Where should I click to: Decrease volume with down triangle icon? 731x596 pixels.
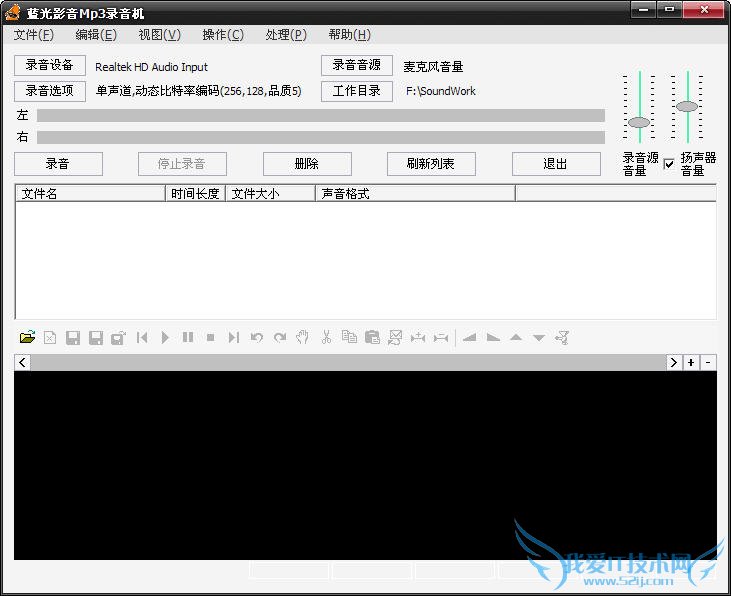[x=539, y=338]
